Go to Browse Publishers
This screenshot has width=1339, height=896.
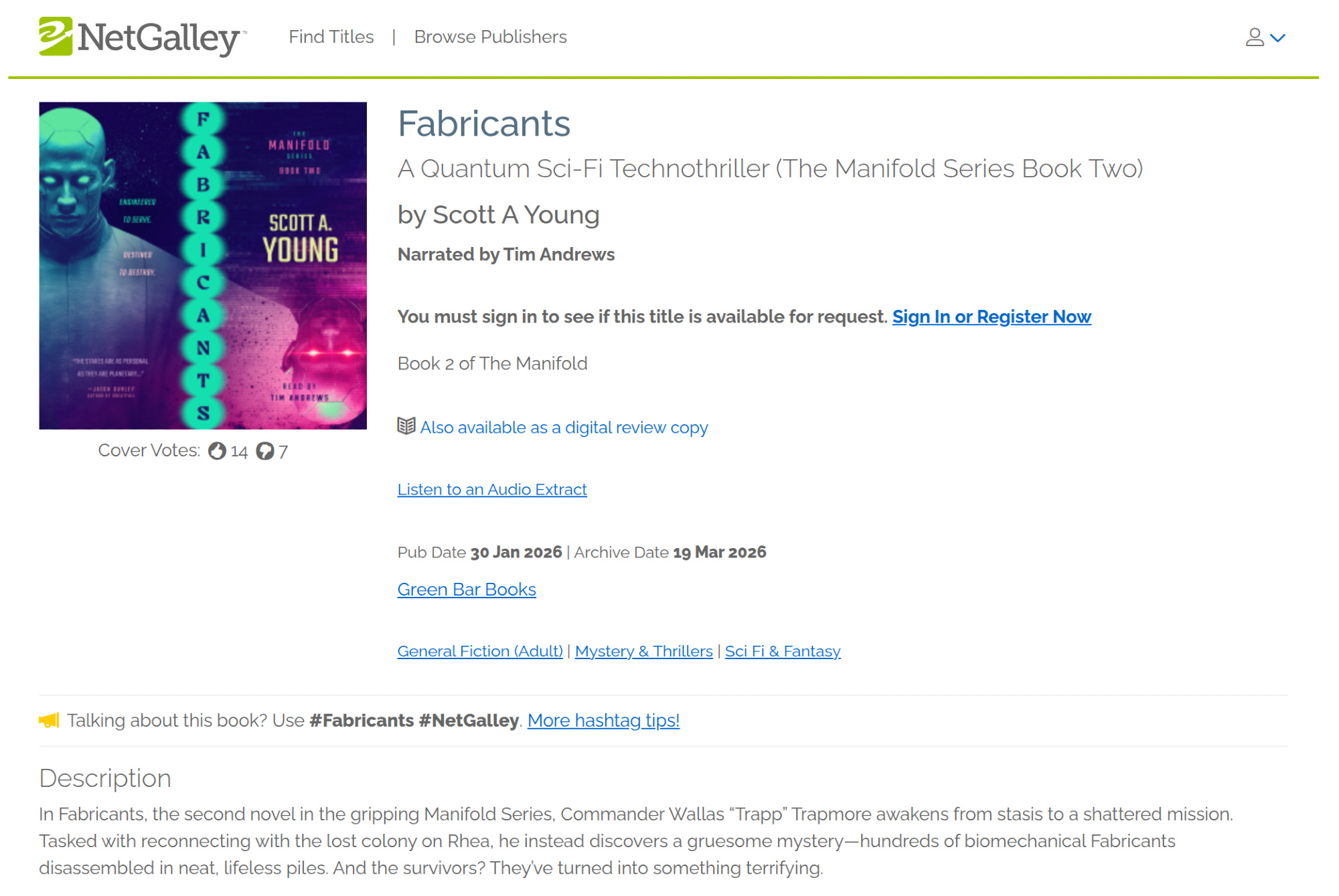pyautogui.click(x=490, y=37)
